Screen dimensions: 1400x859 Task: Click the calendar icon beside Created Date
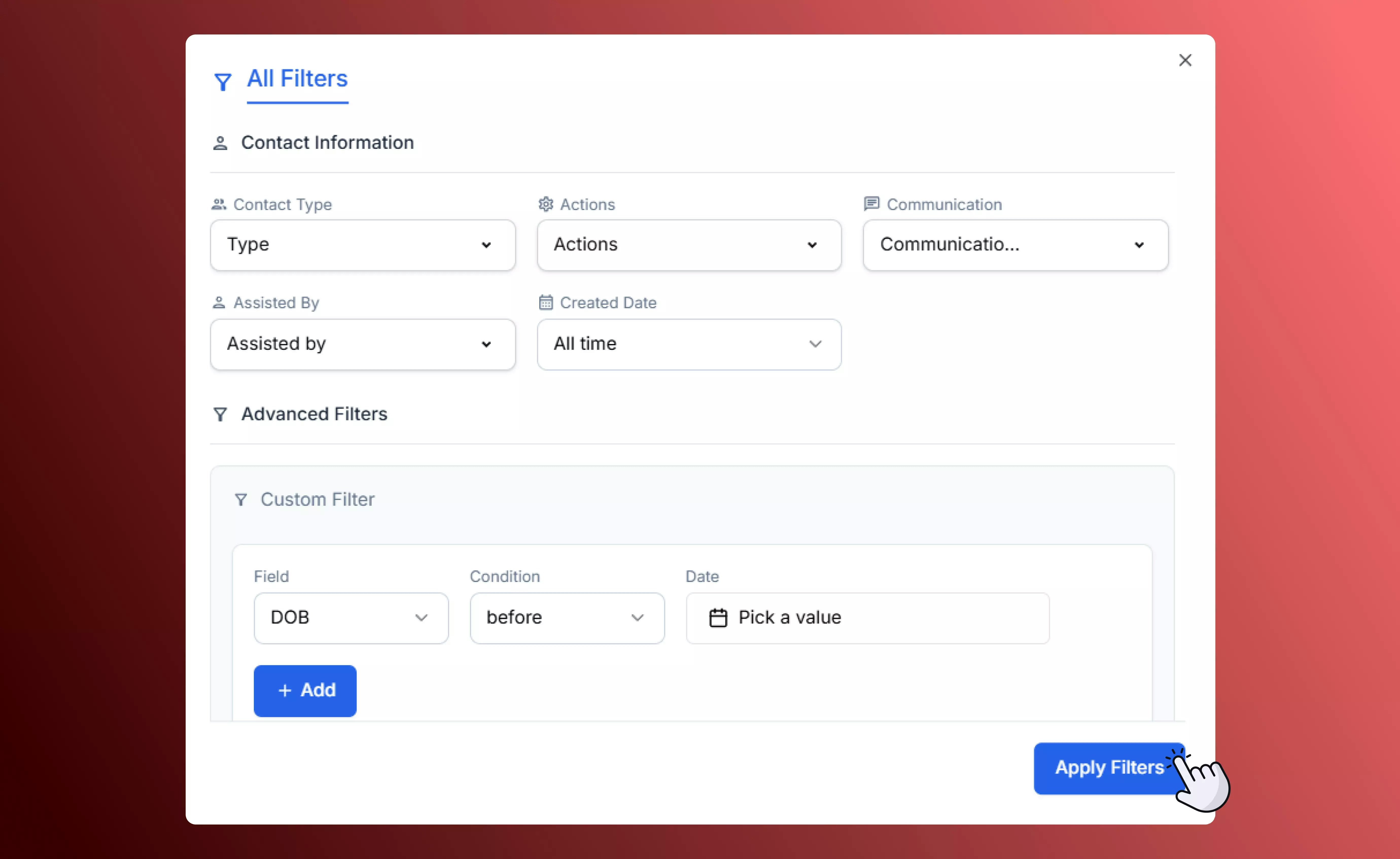coord(546,302)
